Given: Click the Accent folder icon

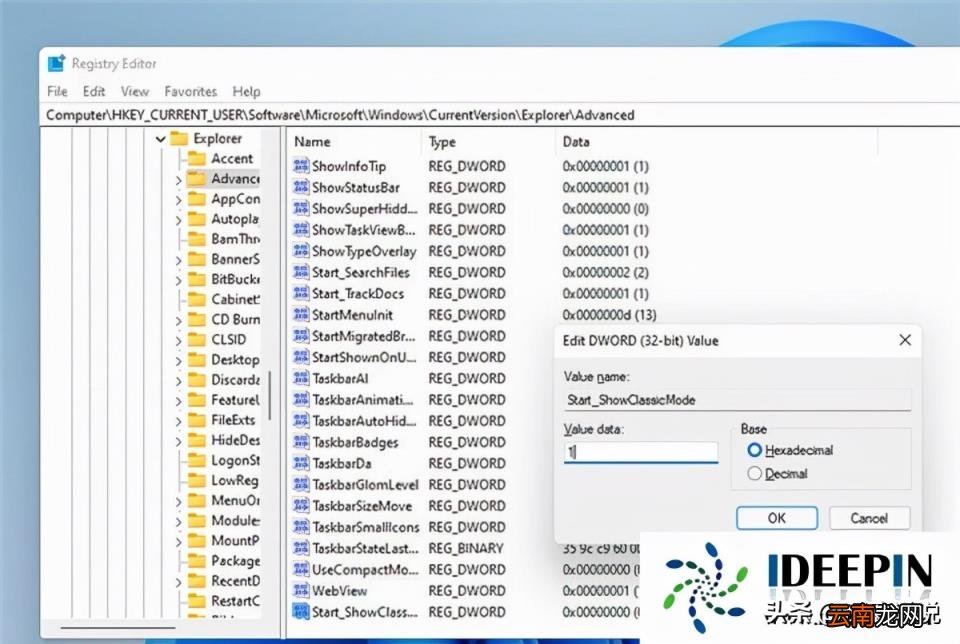Looking at the screenshot, I should [197, 159].
